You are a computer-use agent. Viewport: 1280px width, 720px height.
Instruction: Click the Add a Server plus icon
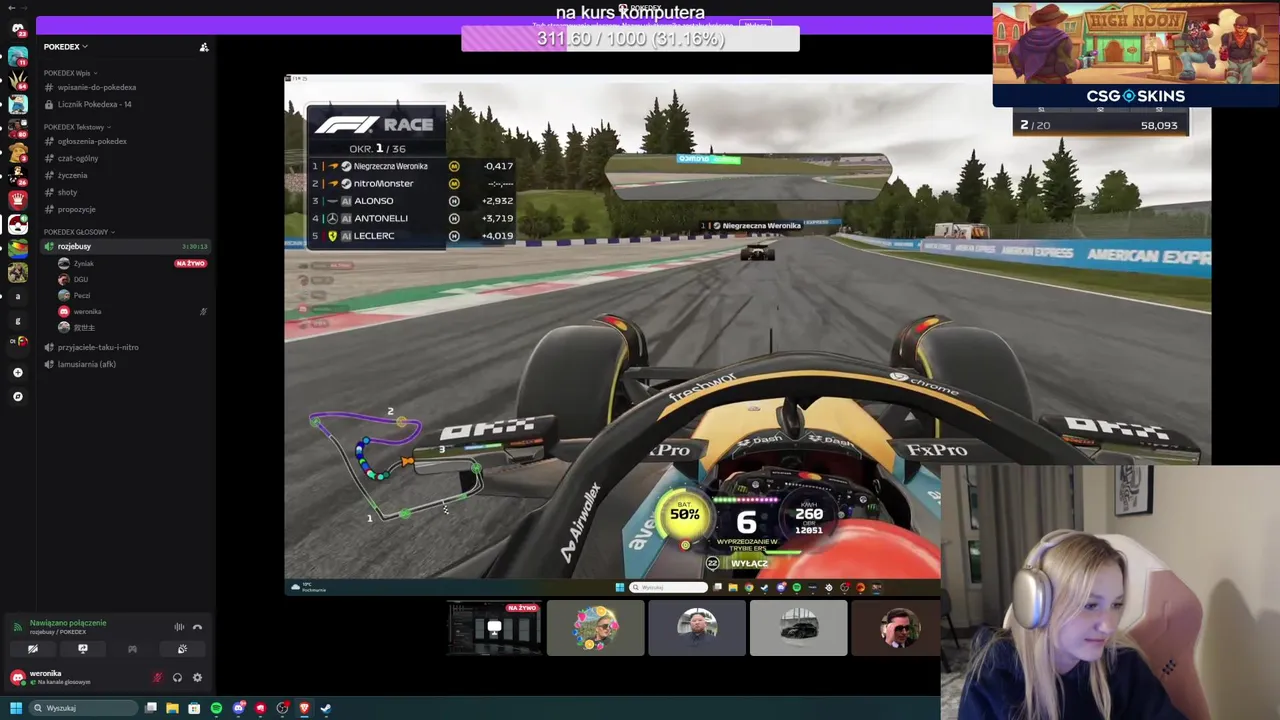point(18,372)
